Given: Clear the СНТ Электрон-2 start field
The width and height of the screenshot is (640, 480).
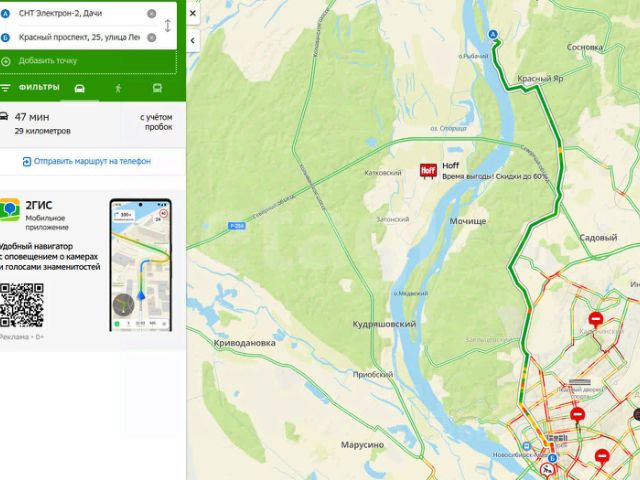Looking at the screenshot, I should (x=151, y=14).
